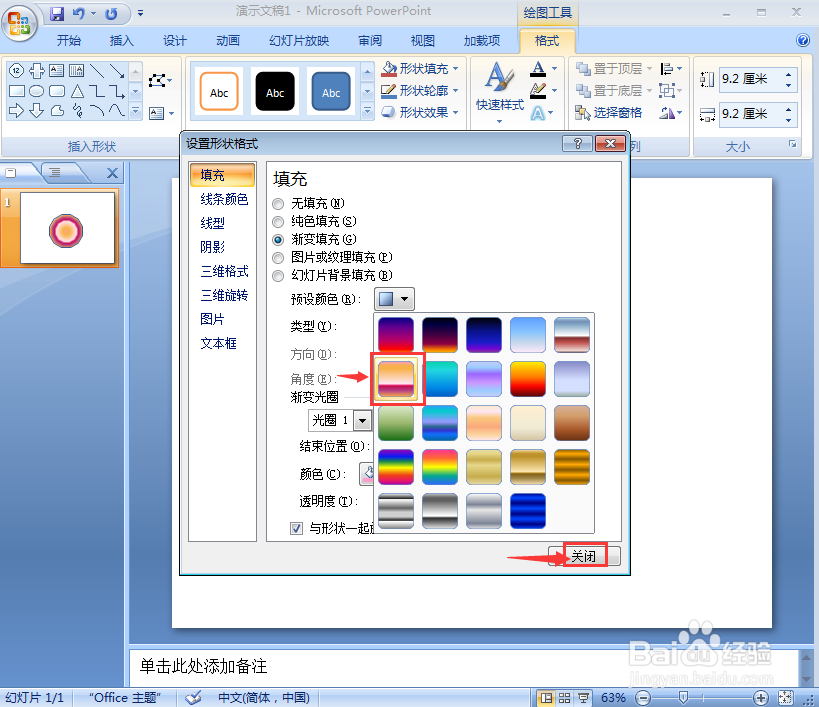The image size is (819, 707).
Task: Expand 形状轮廓 dropdown
Action: 456,90
